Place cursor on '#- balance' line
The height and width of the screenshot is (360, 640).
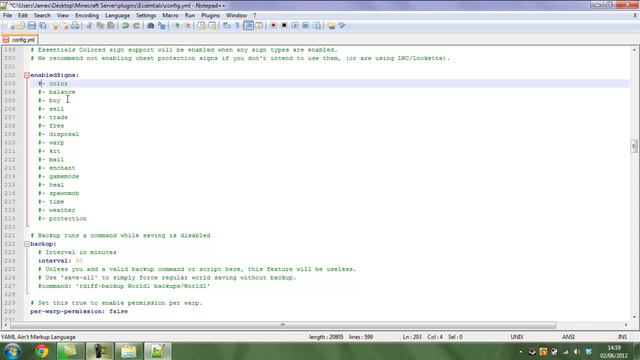pyautogui.click(x=57, y=92)
